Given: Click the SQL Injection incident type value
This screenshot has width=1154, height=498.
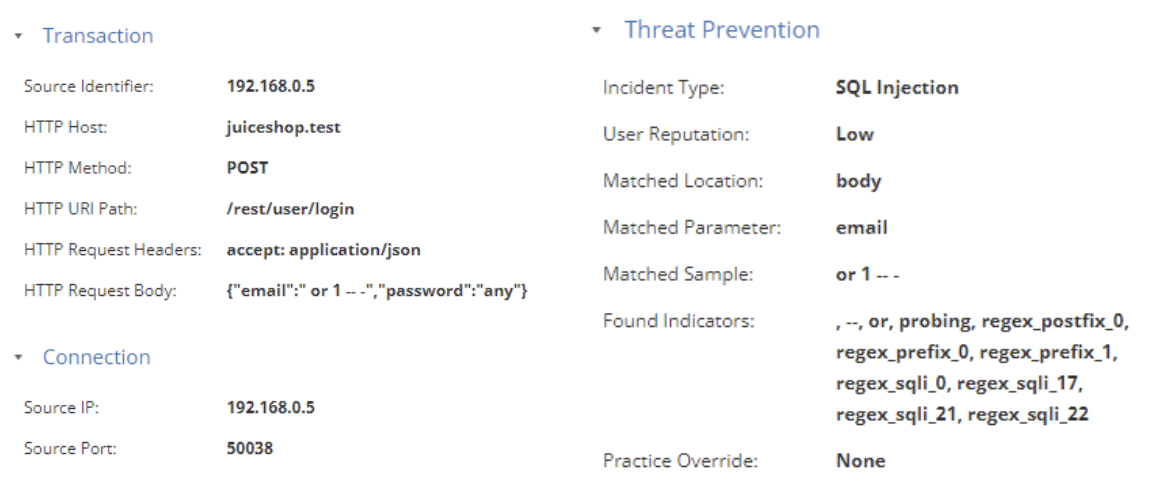Looking at the screenshot, I should click(897, 88).
